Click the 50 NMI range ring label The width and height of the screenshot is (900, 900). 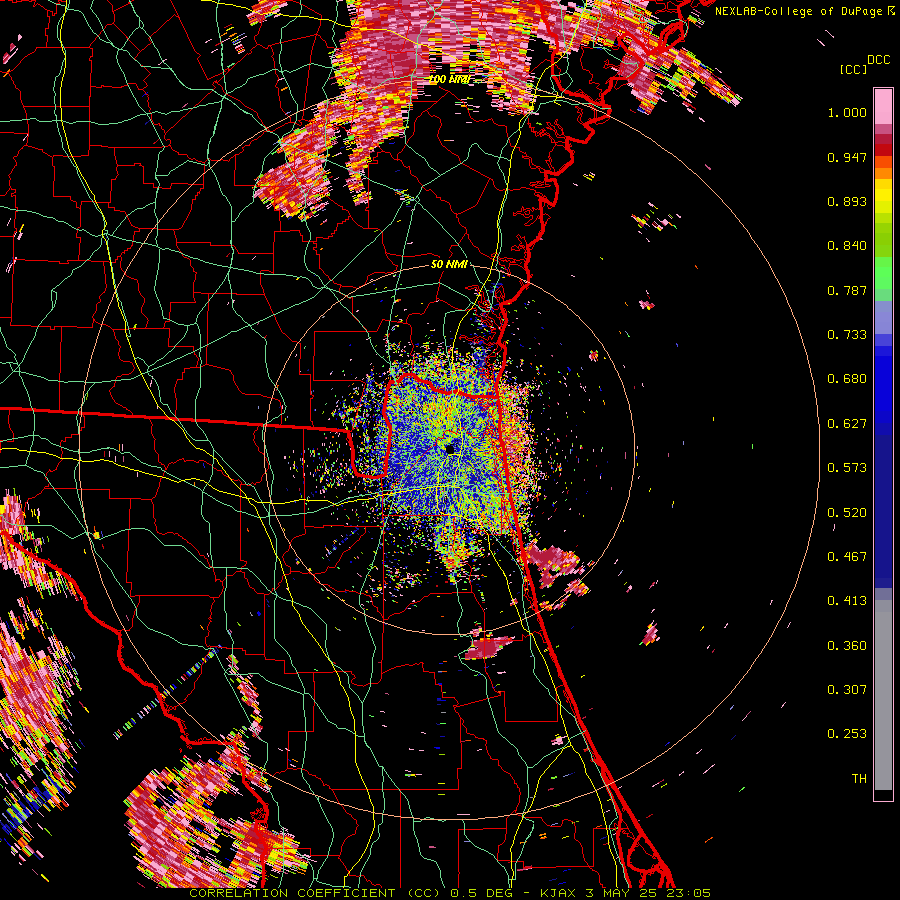(x=449, y=265)
